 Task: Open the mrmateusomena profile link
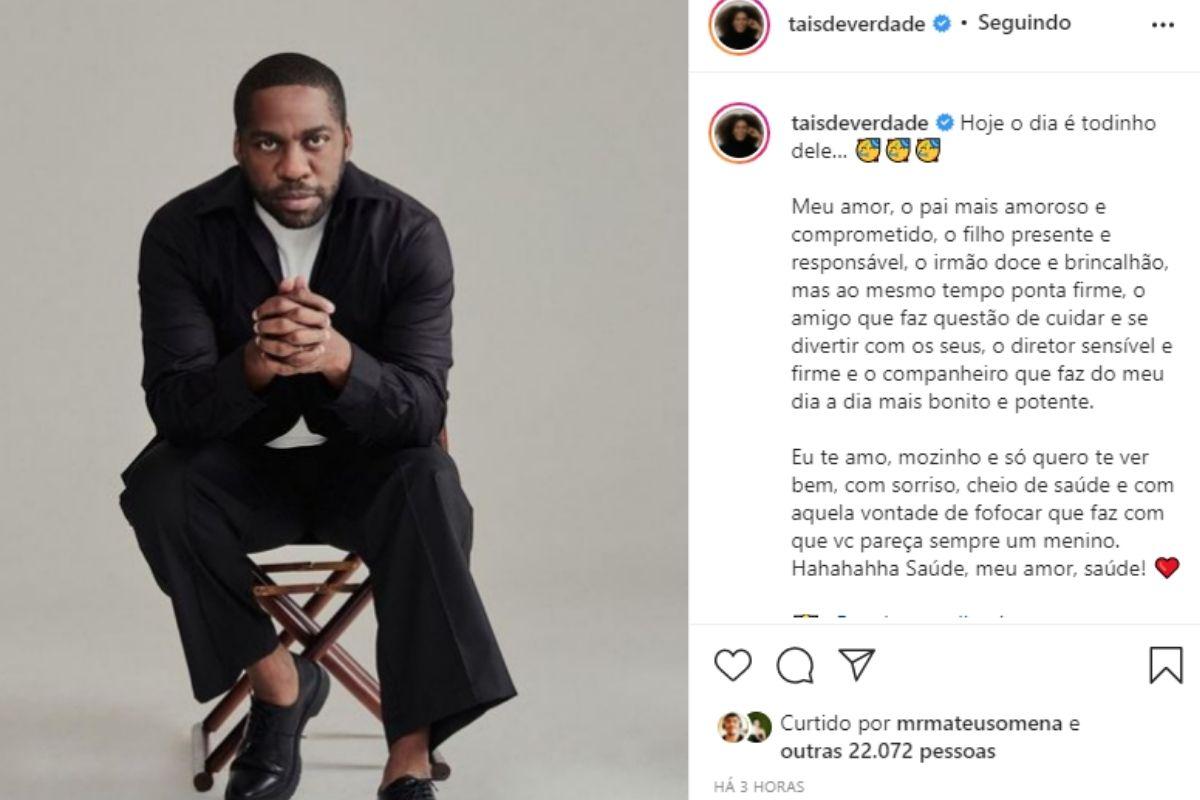click(x=965, y=724)
